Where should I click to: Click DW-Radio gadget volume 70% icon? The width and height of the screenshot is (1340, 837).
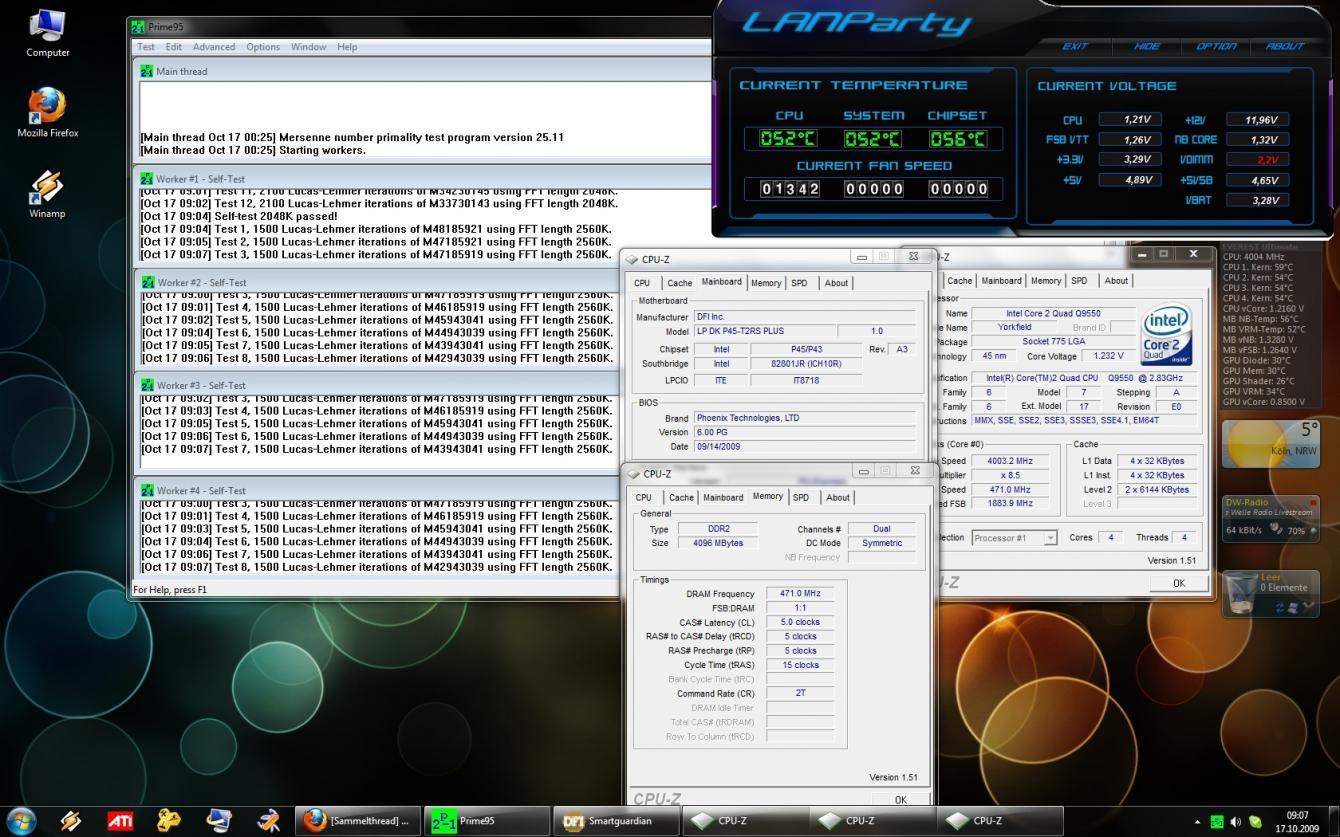[x=1277, y=530]
